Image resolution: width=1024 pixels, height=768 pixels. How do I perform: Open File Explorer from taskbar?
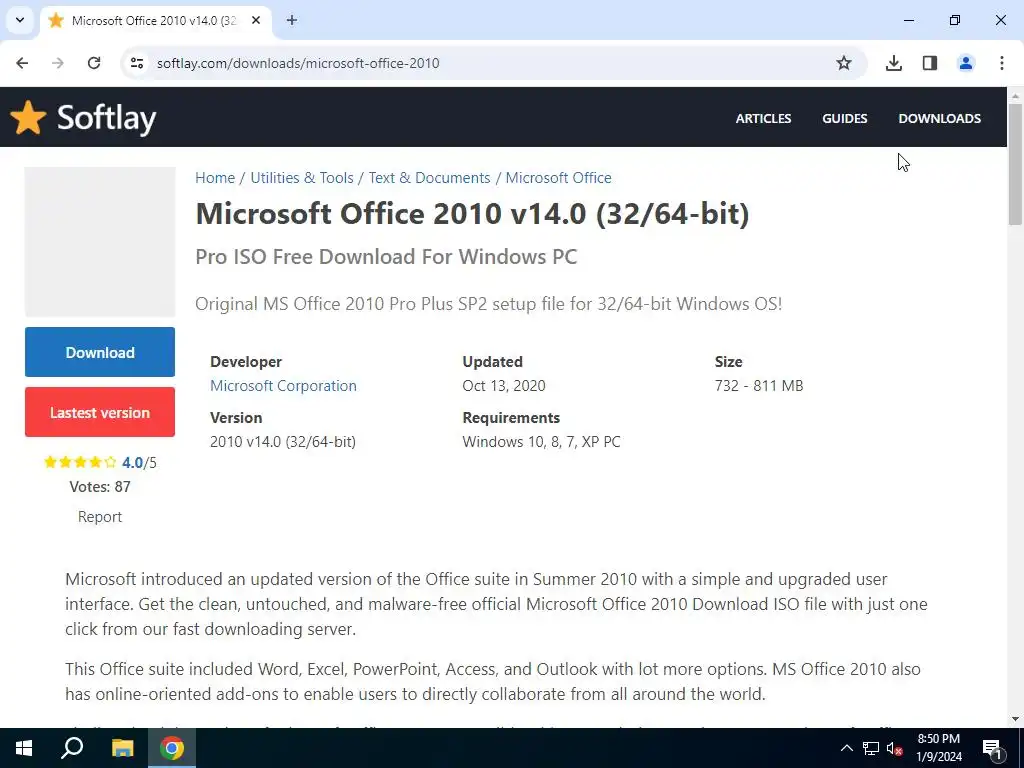pyautogui.click(x=122, y=748)
